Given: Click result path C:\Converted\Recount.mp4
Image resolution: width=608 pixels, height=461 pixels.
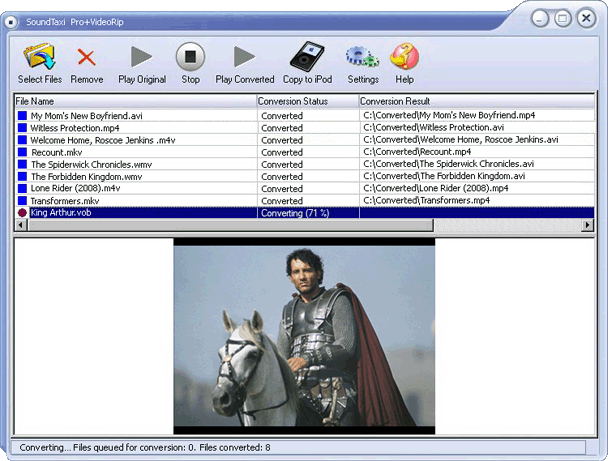Looking at the screenshot, I should [417, 152].
